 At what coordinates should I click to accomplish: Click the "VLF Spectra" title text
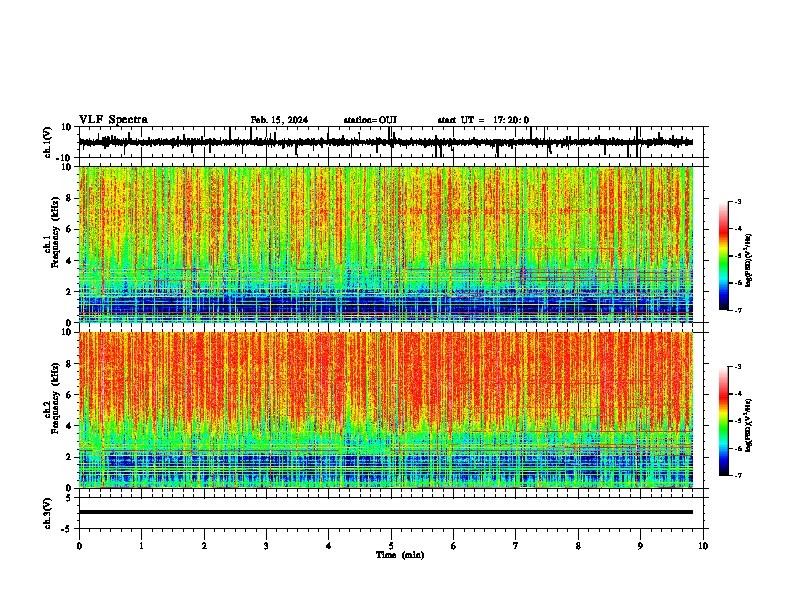(113, 120)
